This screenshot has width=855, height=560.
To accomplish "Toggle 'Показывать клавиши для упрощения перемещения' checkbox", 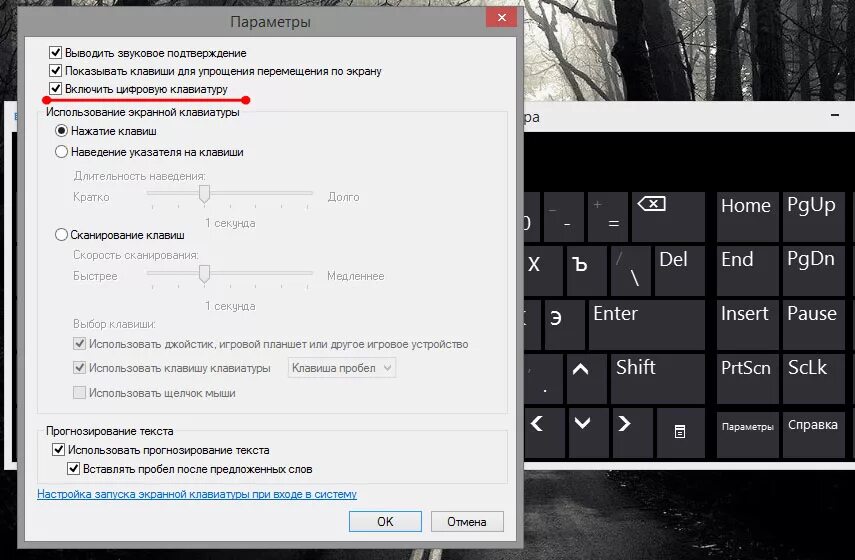I will click(x=55, y=70).
